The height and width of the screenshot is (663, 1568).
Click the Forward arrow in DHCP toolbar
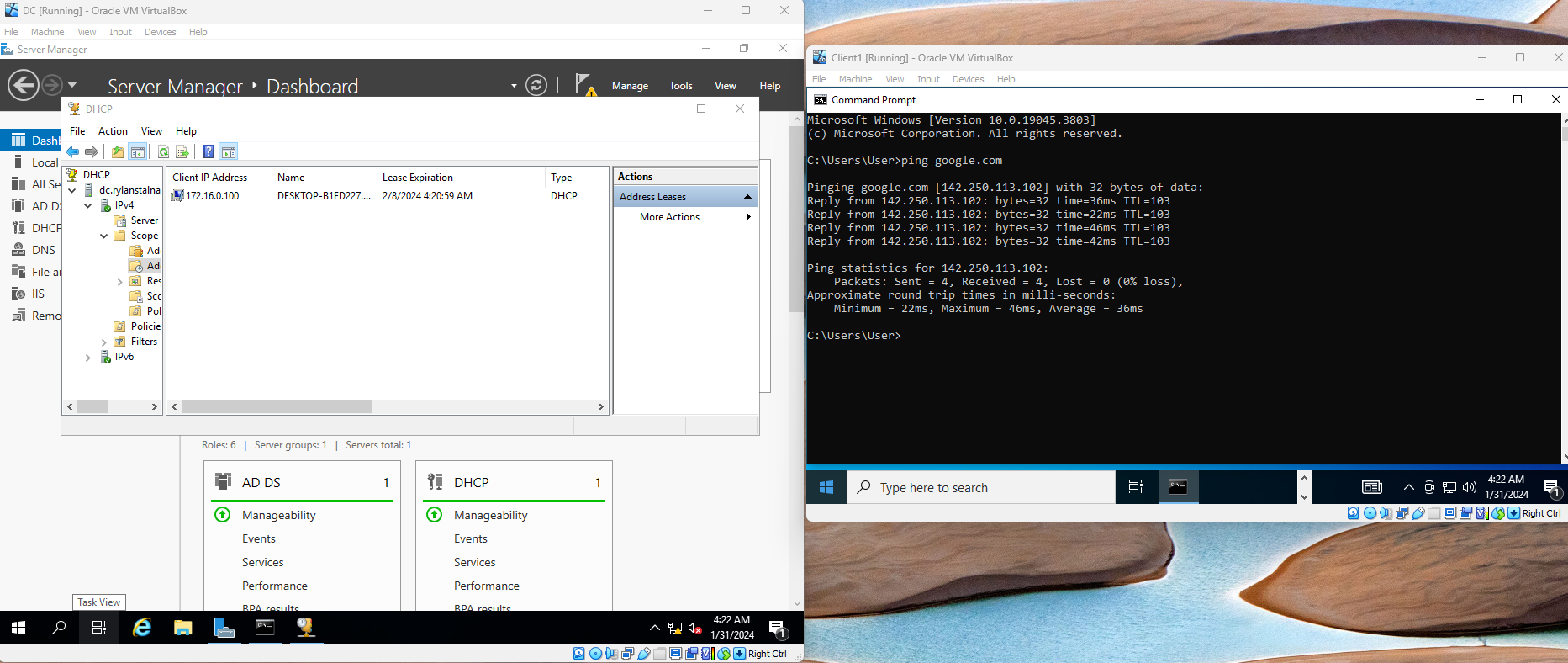pyautogui.click(x=92, y=151)
